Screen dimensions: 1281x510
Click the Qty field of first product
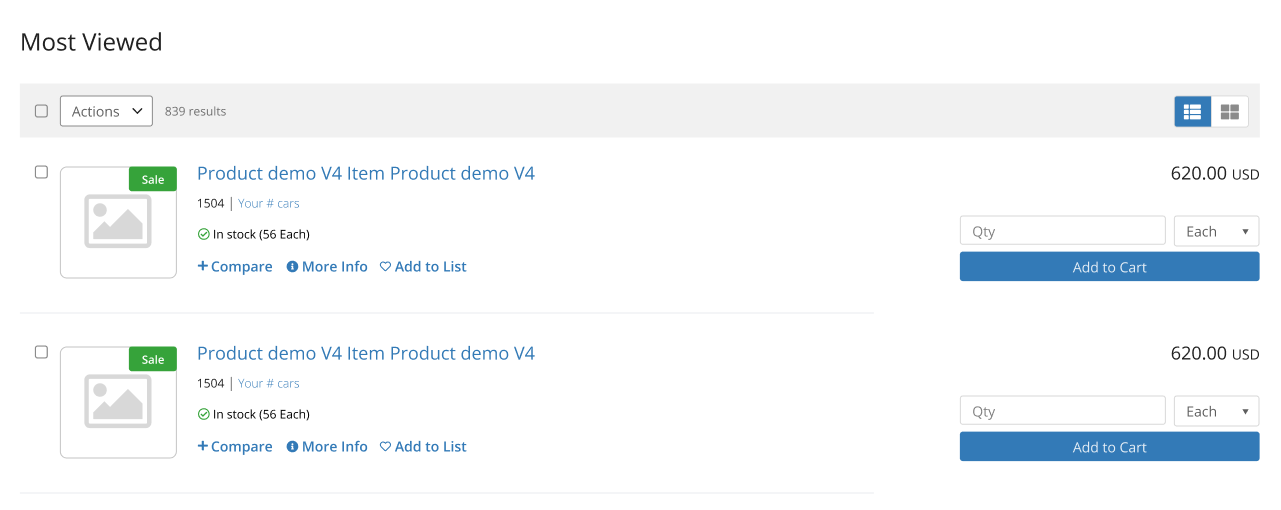(1063, 231)
